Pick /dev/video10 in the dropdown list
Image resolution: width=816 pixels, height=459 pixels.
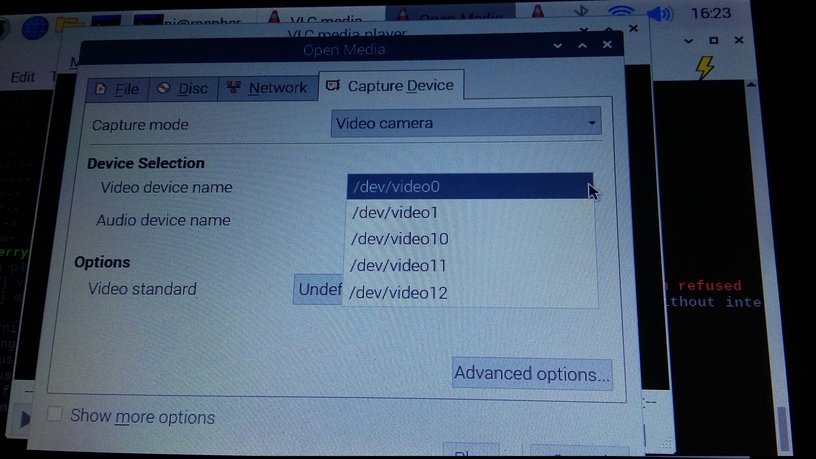click(x=470, y=239)
